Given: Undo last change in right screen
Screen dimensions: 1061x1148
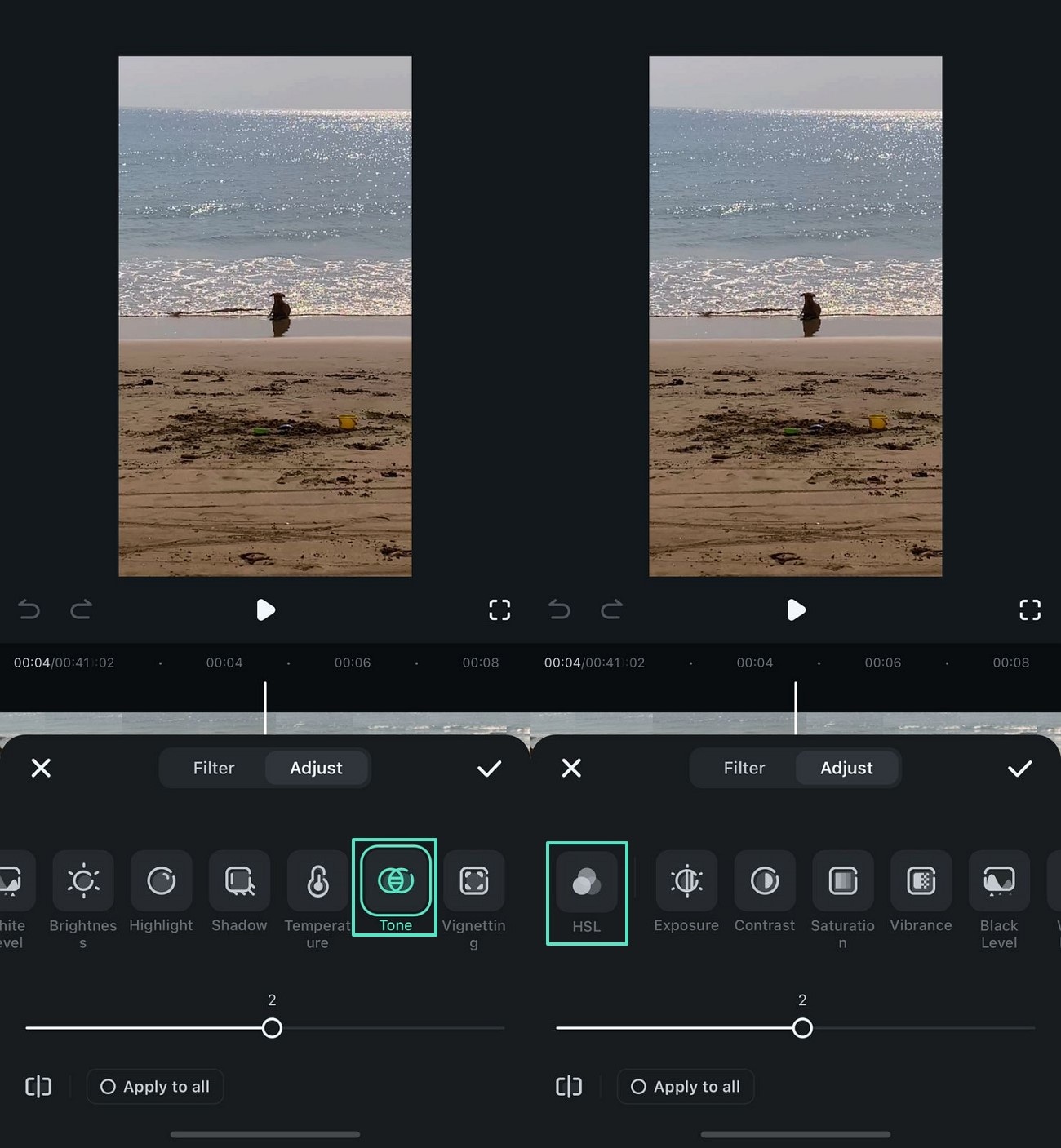Looking at the screenshot, I should [x=560, y=609].
